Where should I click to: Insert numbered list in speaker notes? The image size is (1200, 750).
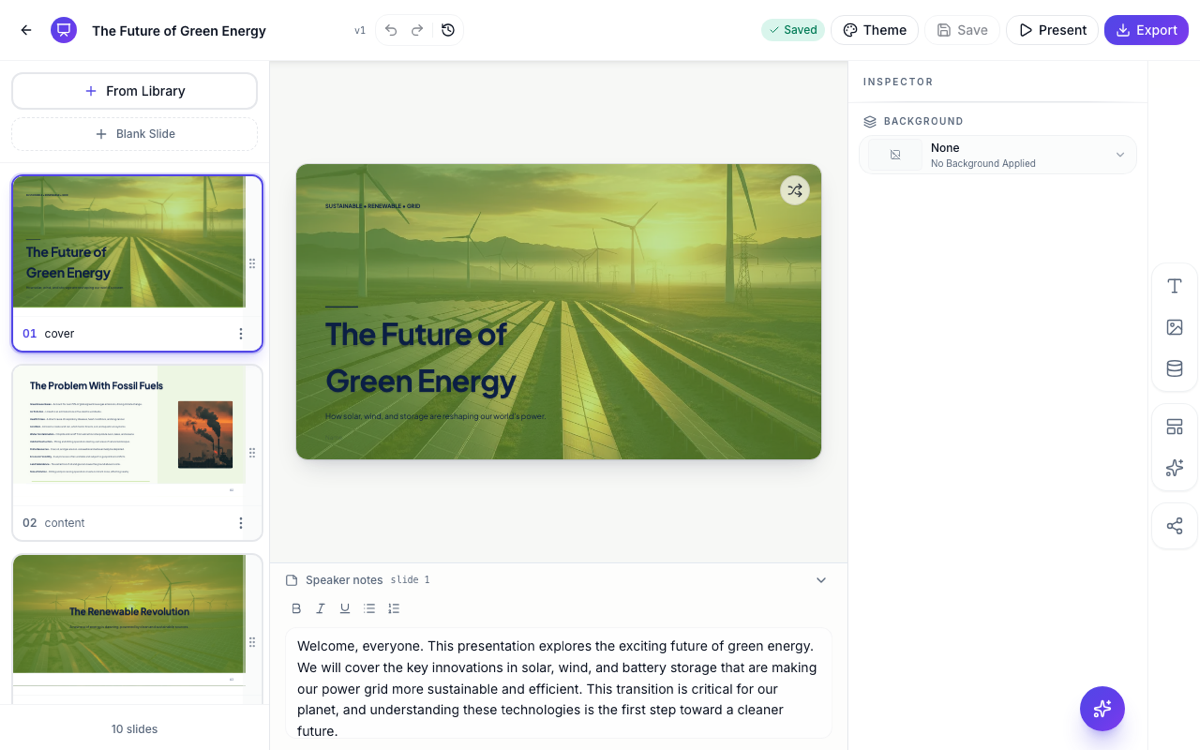(x=394, y=608)
